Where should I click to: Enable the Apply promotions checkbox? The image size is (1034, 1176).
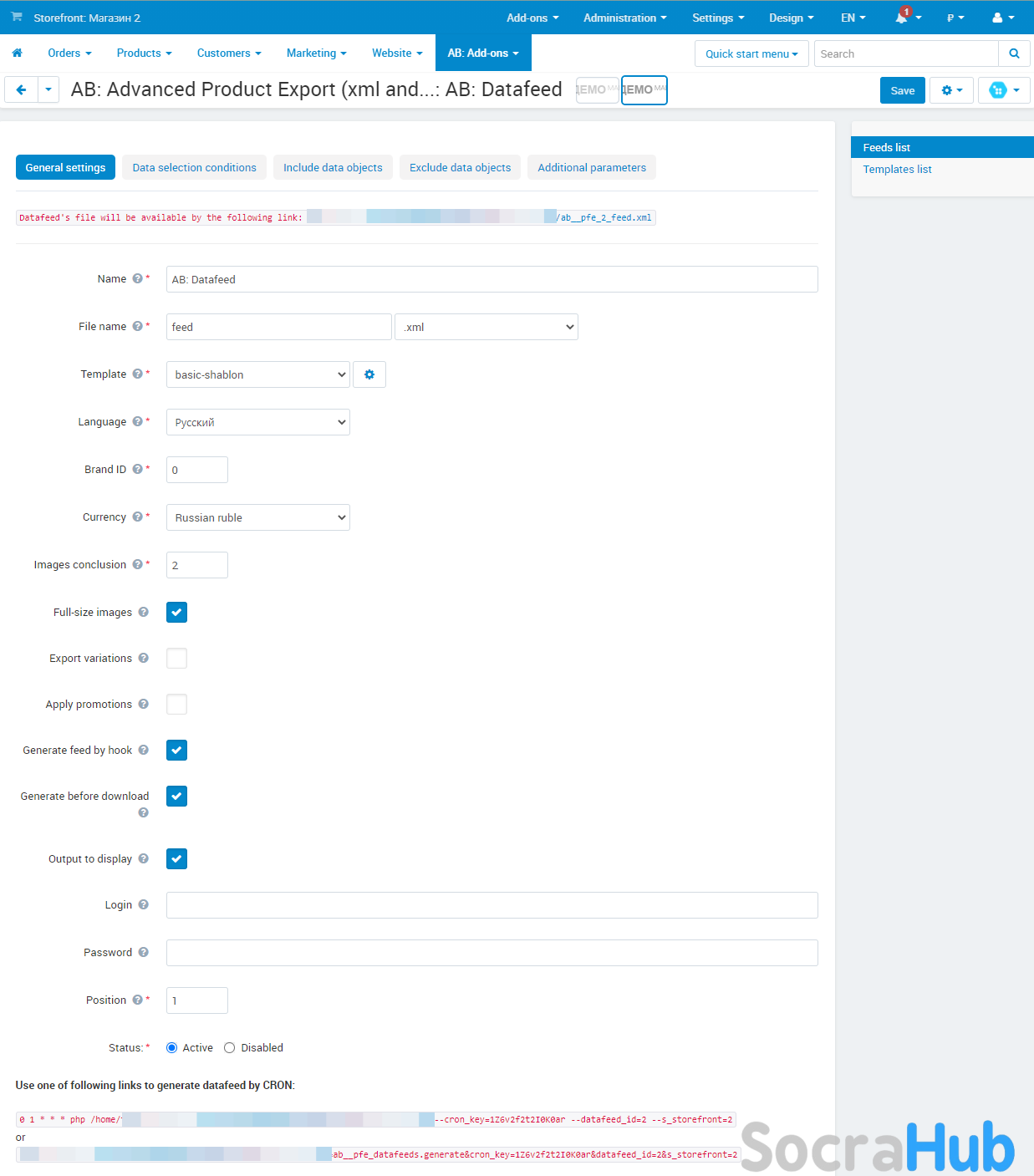click(x=176, y=705)
